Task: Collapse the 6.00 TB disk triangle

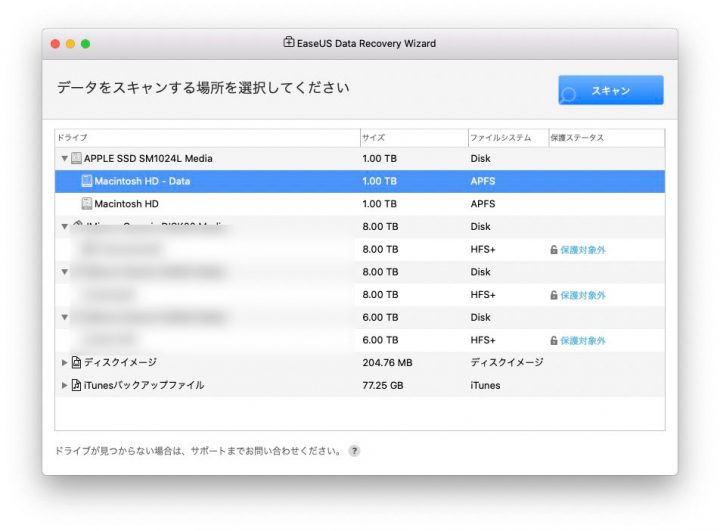Action: click(x=65, y=317)
